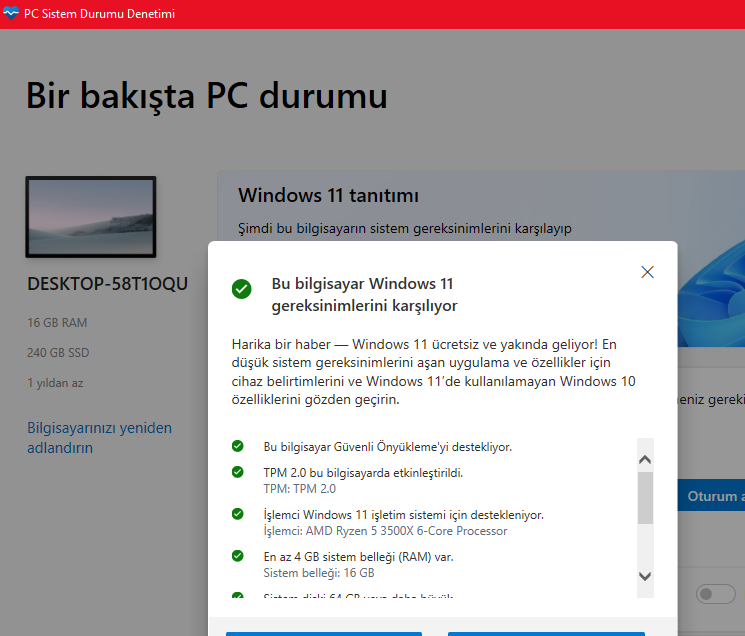Click 'İşlemci: AMD Ryzen 5 3500X' text
Screen dimensions: 745x636
point(385,531)
